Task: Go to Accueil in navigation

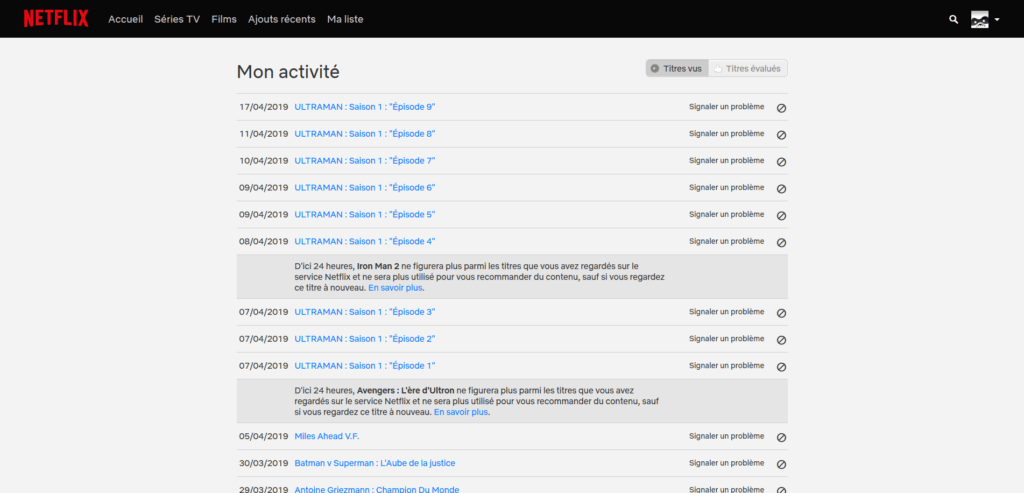Action: (125, 20)
